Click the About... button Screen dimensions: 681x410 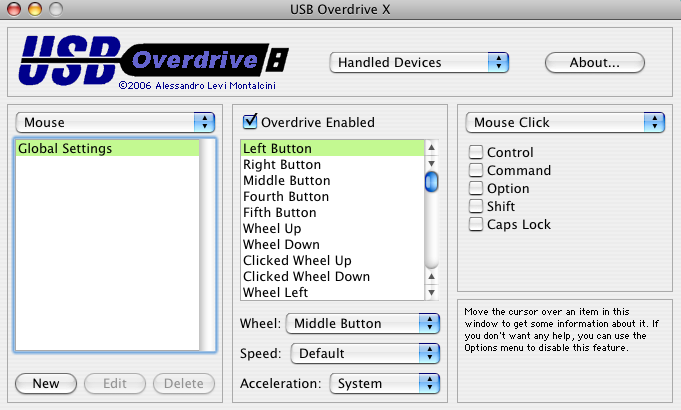(x=595, y=63)
